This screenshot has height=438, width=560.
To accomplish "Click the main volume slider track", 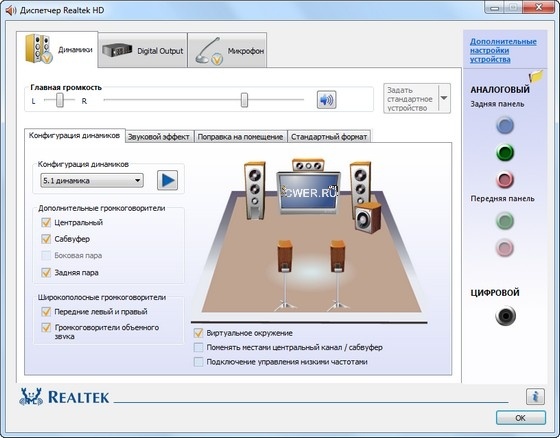I will [204, 100].
